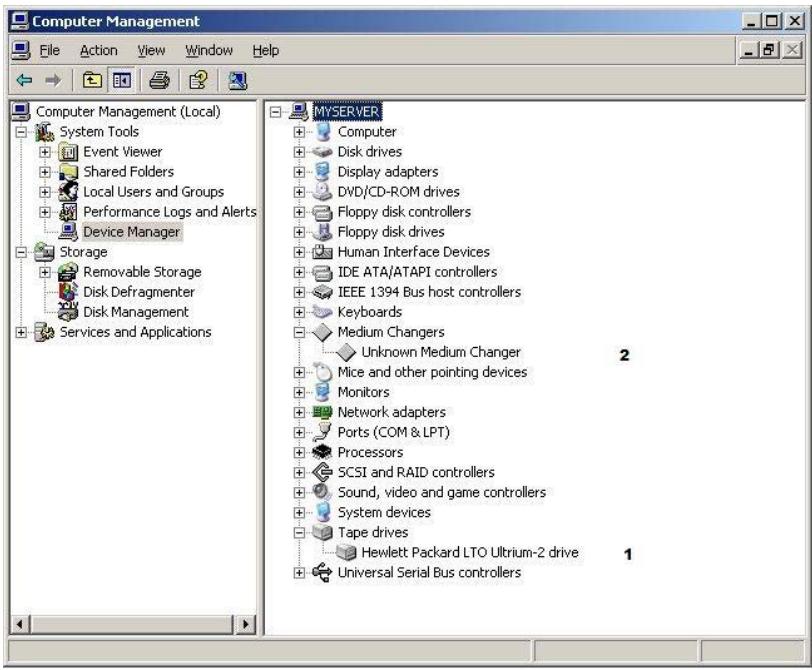
Task: Expand the Monitors category
Action: [x=299, y=392]
